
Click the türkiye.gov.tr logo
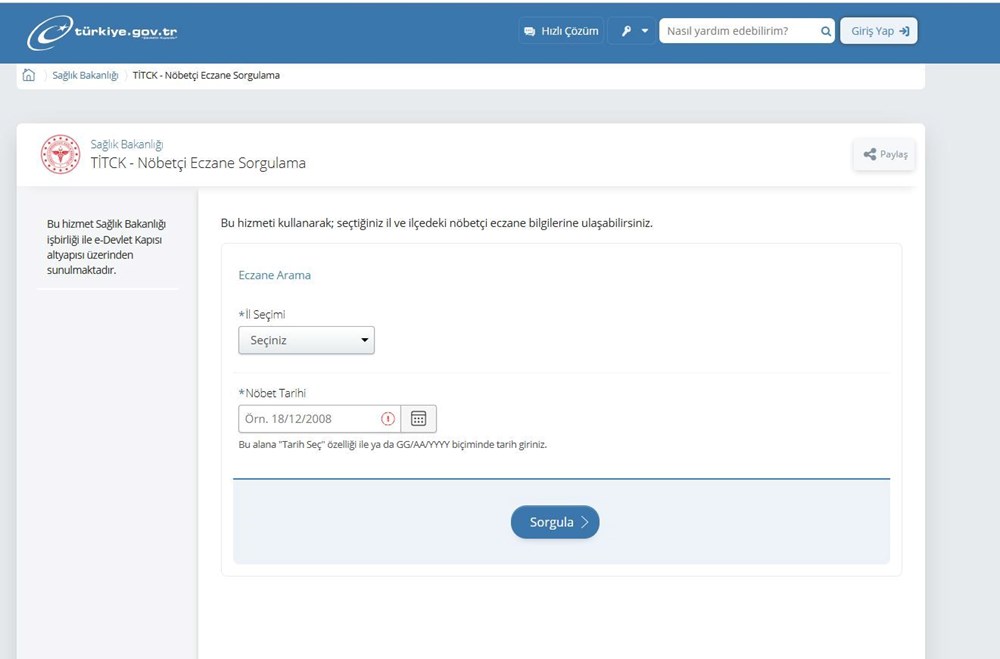103,32
